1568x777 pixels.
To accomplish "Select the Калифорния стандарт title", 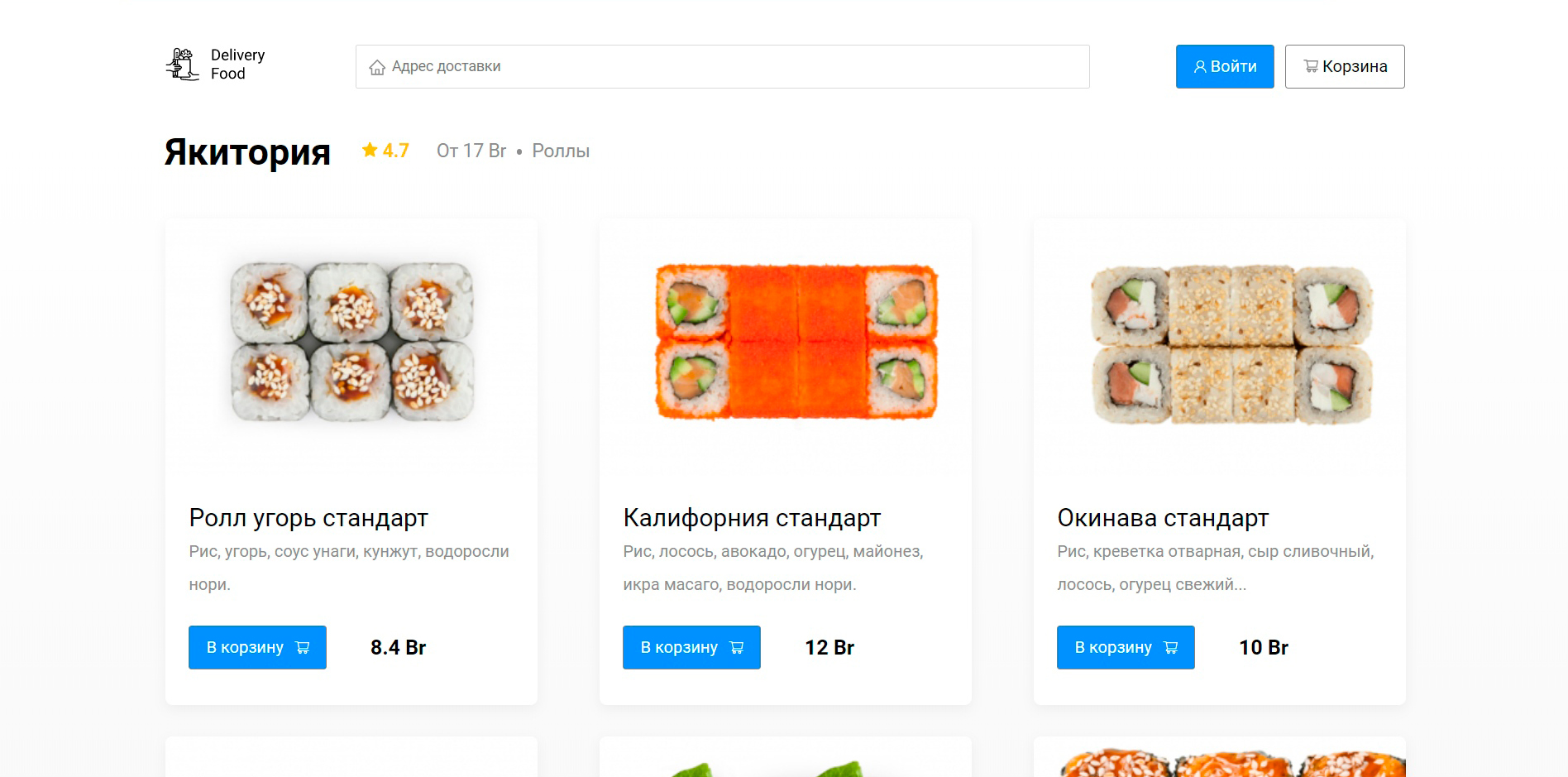I will (752, 518).
